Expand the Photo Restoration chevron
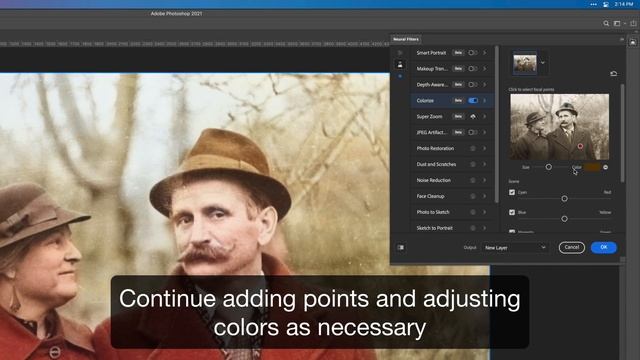 point(485,149)
